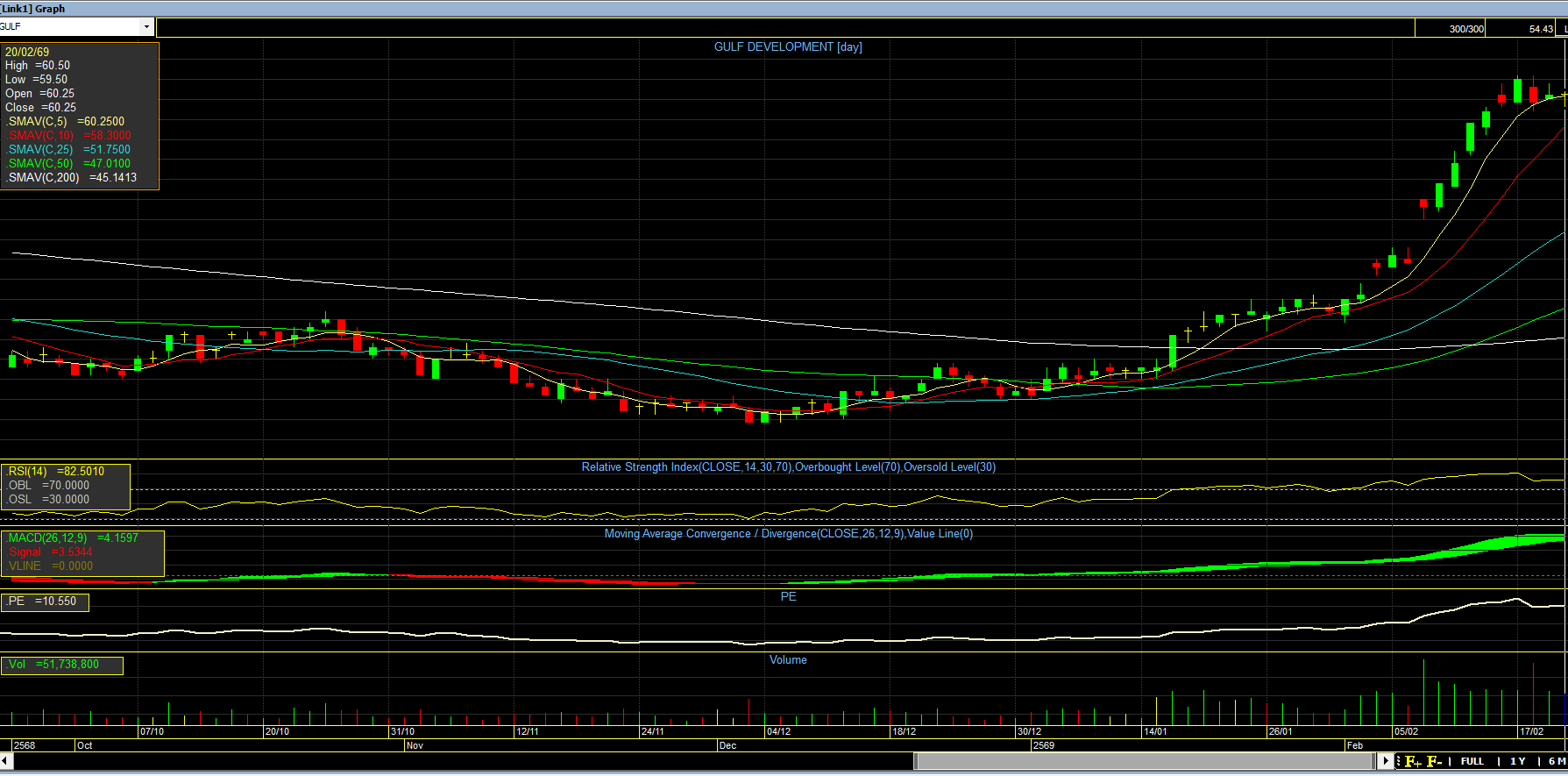The image size is (1568, 776).
Task: Click the Feb month label
Action: coord(1355,745)
